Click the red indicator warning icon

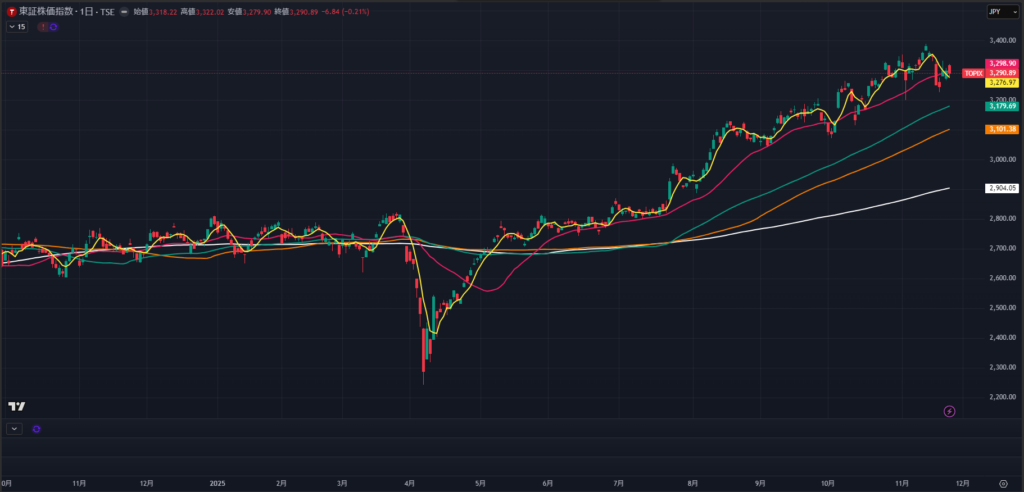click(42, 27)
